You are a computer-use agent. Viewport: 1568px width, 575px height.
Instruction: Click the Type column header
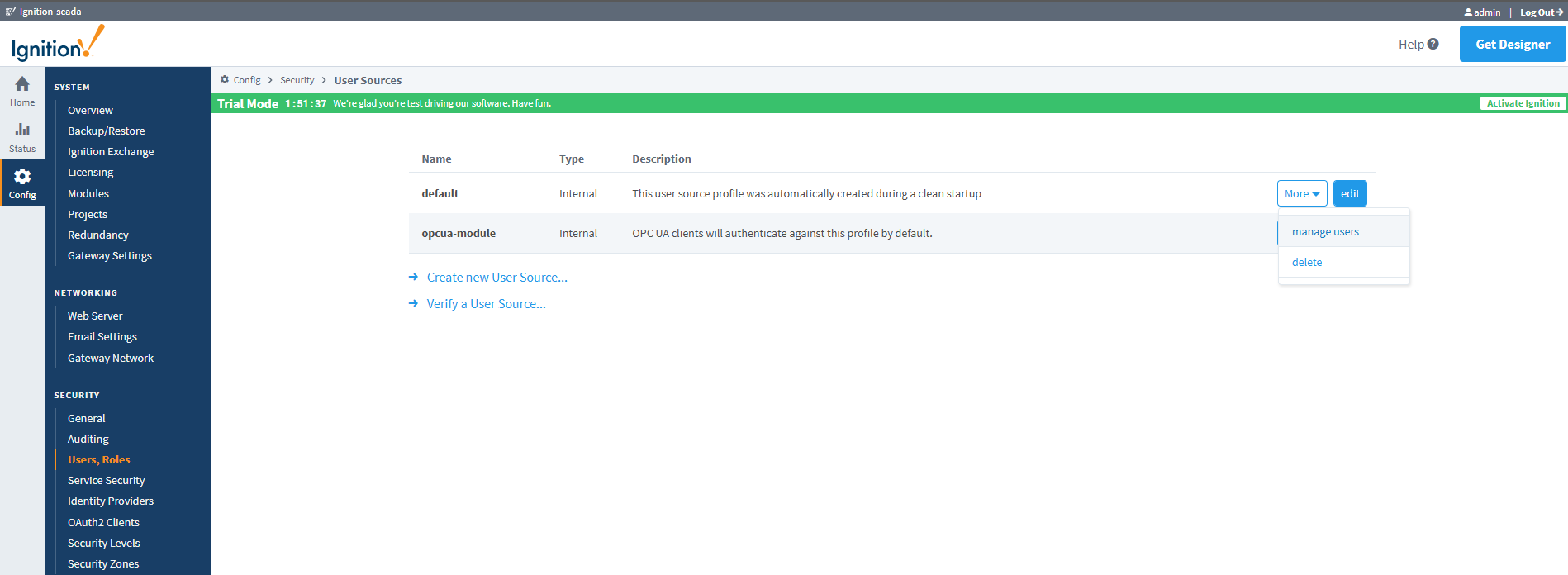point(572,159)
